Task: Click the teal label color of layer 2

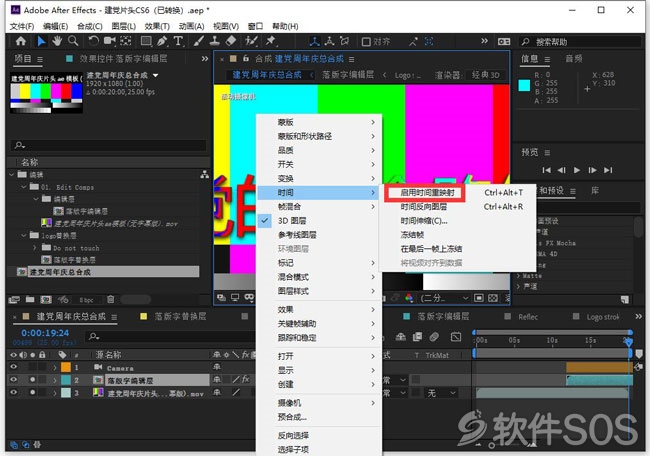Action: tap(66, 380)
